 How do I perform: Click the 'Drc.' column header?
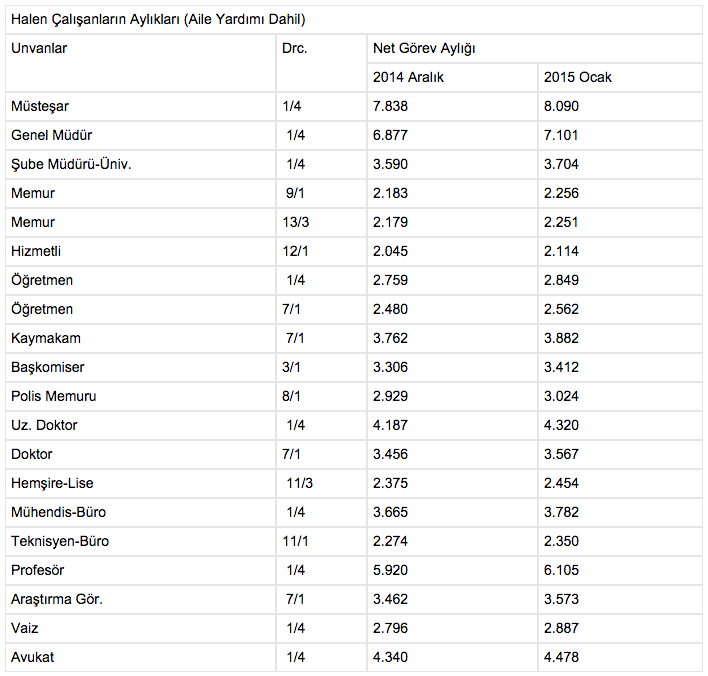(294, 48)
